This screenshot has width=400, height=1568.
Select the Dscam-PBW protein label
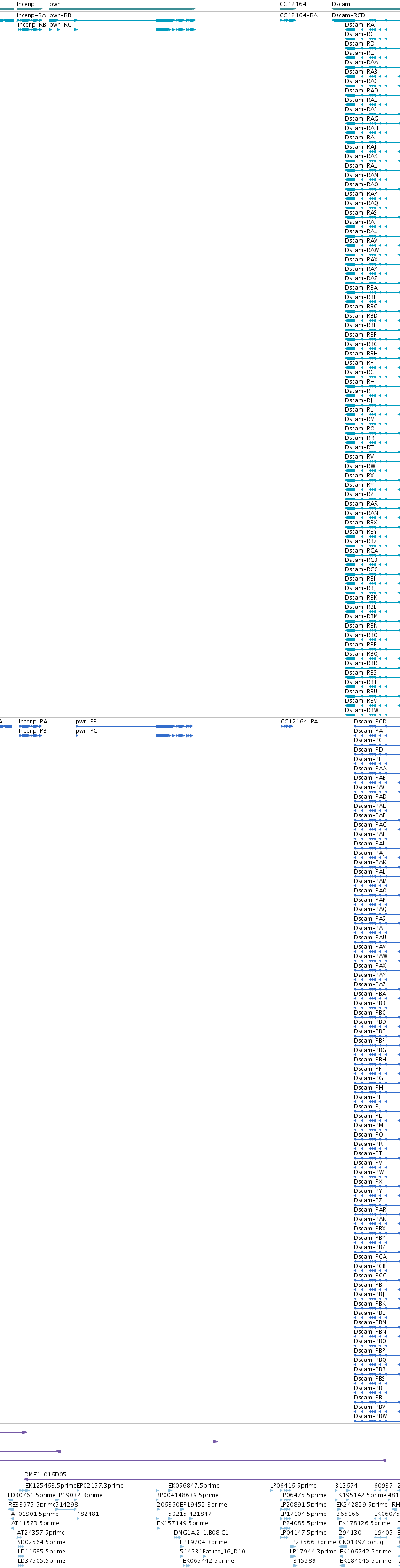coord(371,1416)
